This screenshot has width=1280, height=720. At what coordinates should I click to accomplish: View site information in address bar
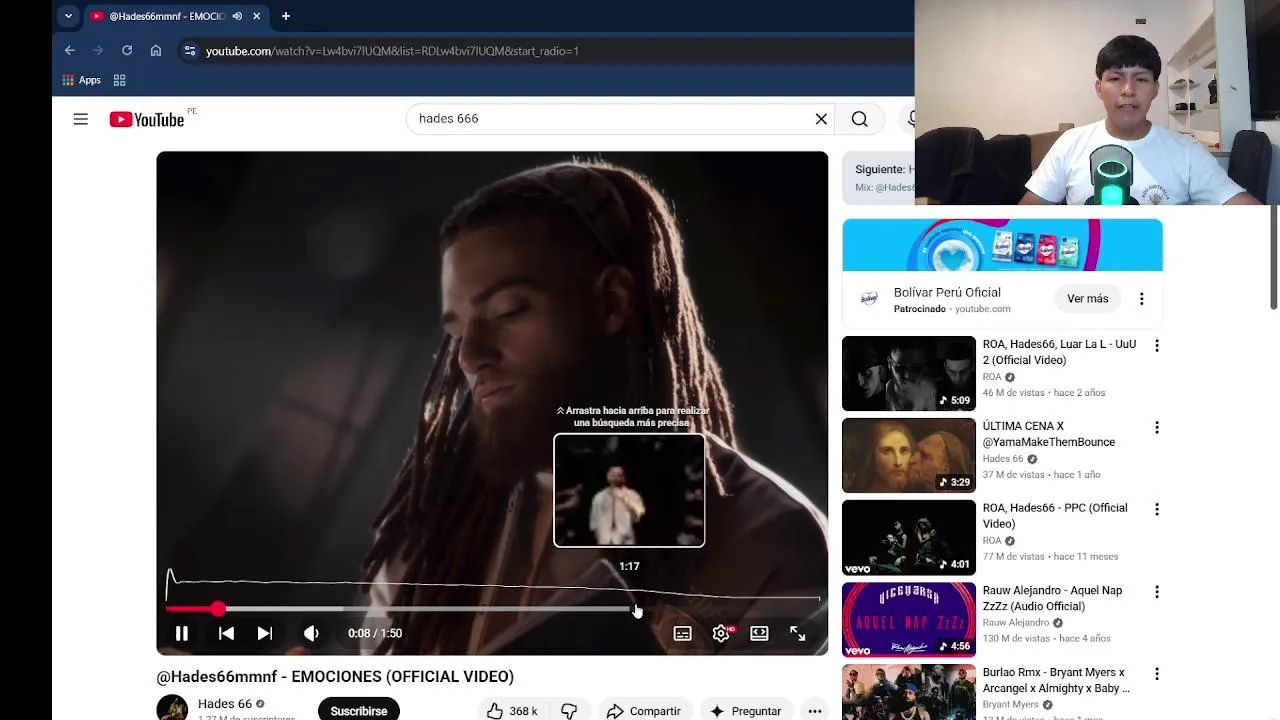[190, 51]
